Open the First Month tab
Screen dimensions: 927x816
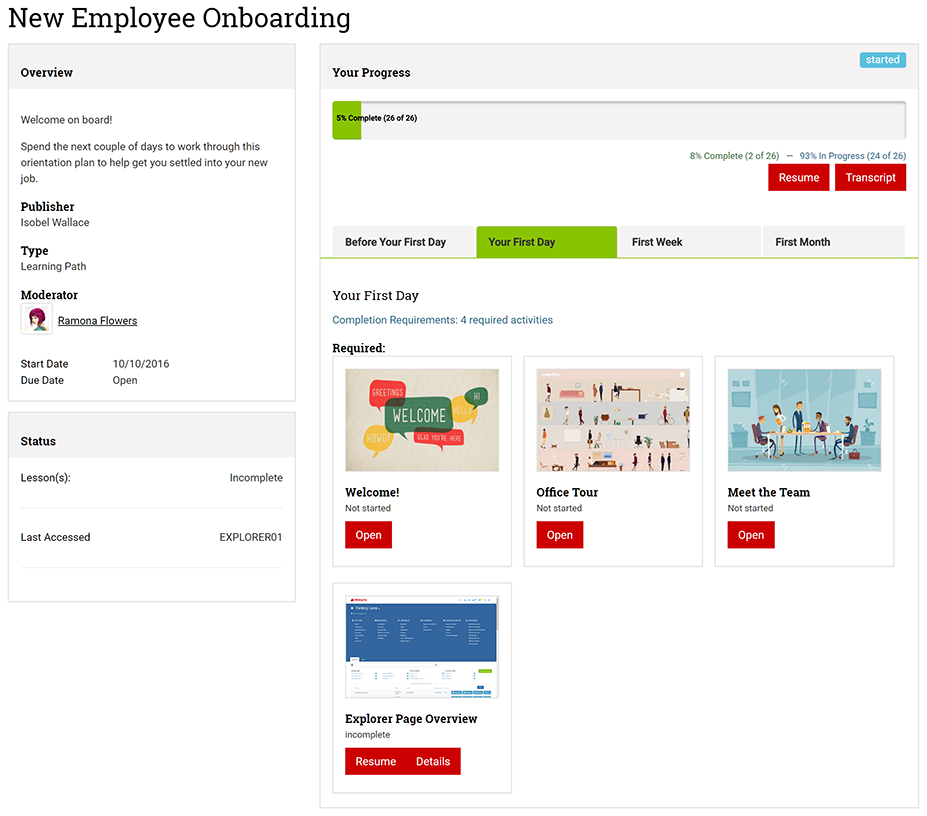[802, 242]
